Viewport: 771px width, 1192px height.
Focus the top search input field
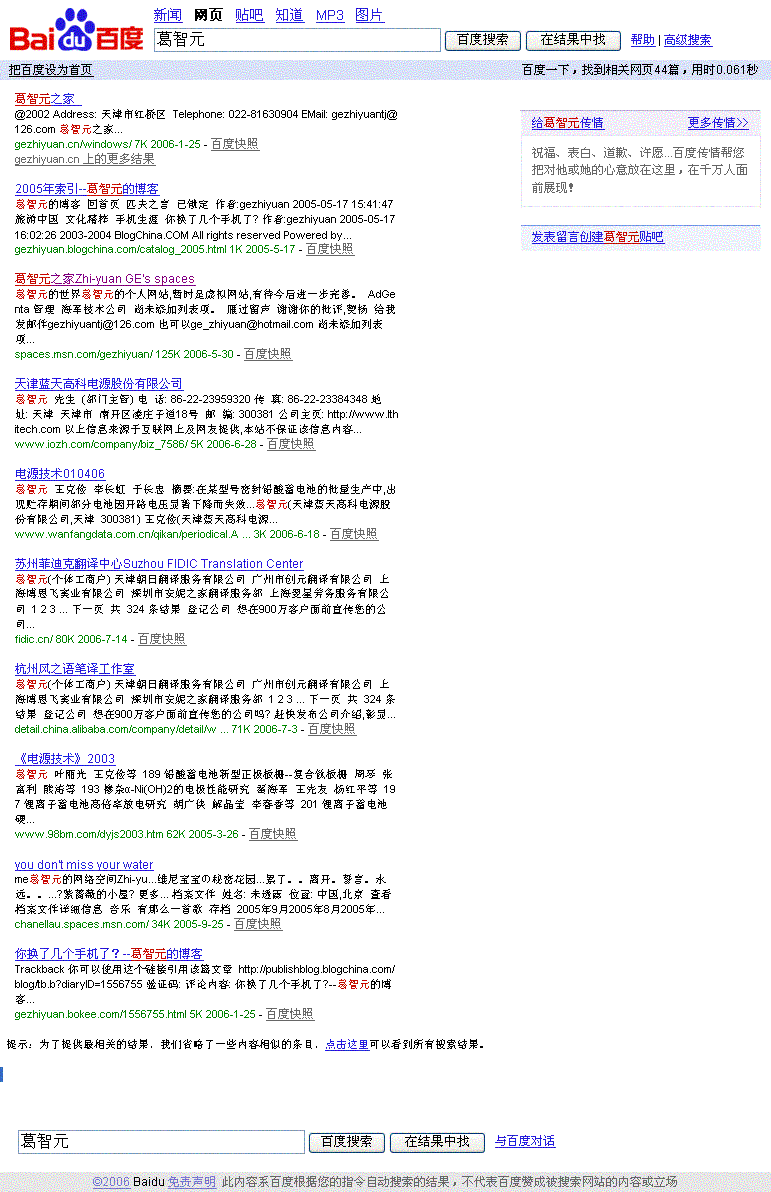[x=297, y=40]
